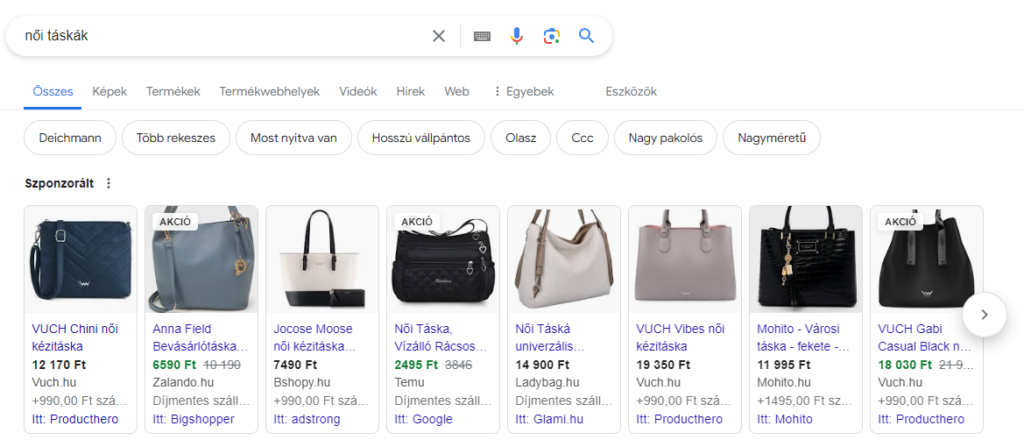The width and height of the screenshot is (1024, 447).
Task: Switch to the Termékek tab
Action: (x=173, y=91)
